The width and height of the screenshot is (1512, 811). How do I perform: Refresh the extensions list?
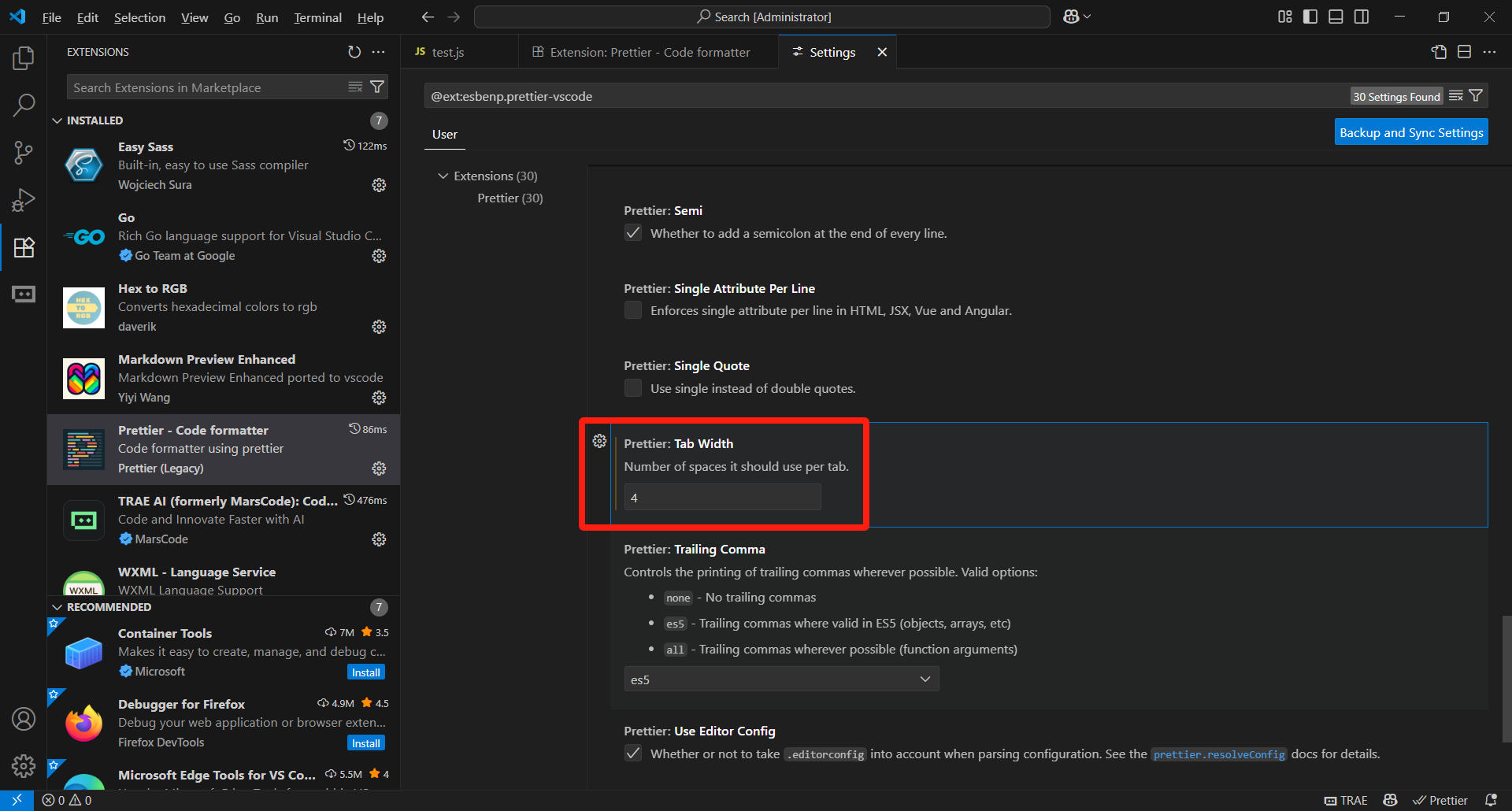coord(354,52)
